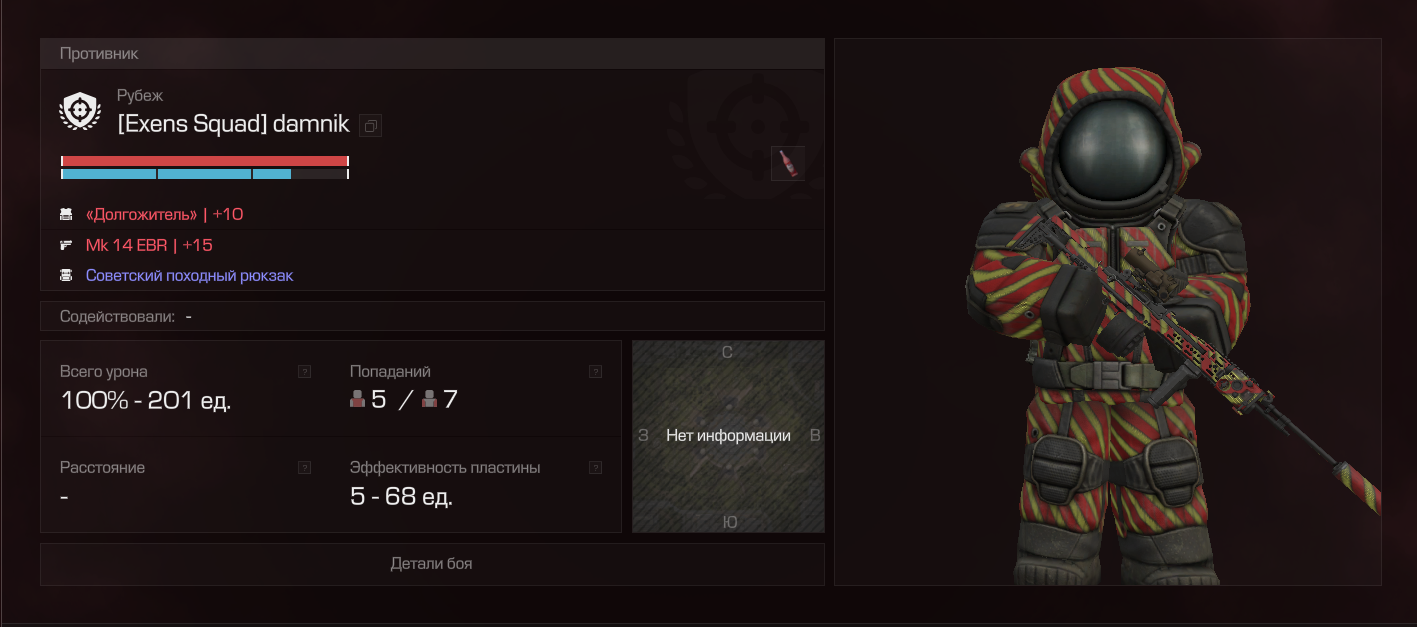Click second hit-count body icon before 7
Viewport: 1417px width, 627px height.
[x=430, y=400]
